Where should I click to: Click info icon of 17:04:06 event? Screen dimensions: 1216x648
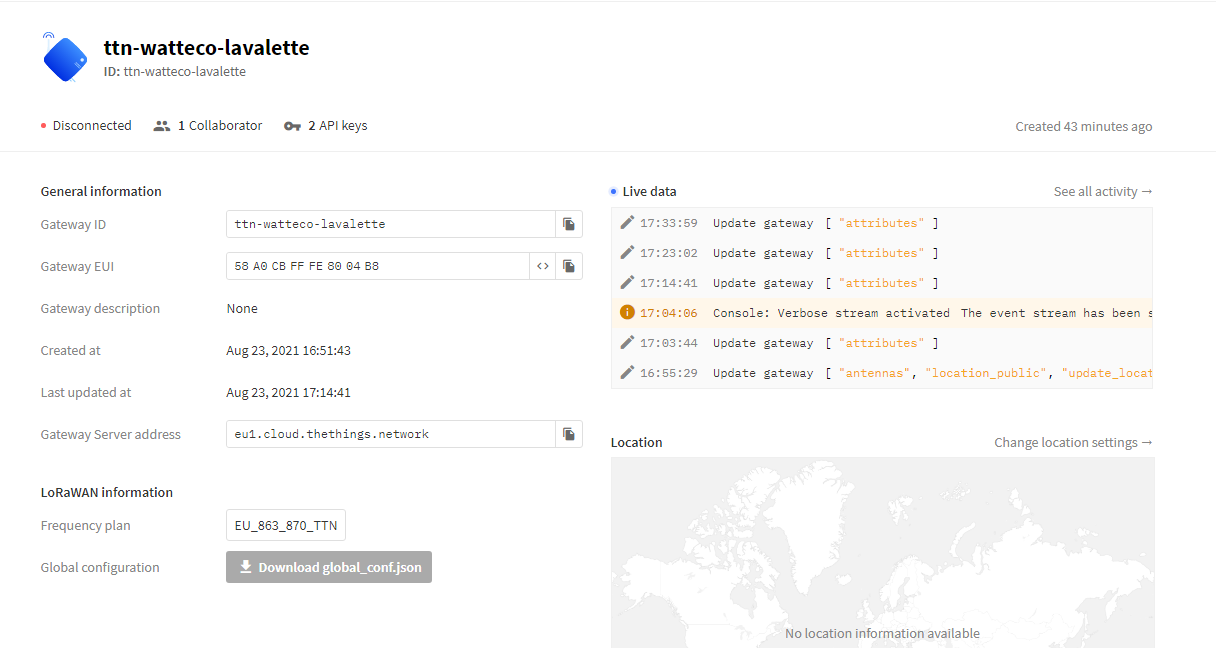tap(627, 312)
